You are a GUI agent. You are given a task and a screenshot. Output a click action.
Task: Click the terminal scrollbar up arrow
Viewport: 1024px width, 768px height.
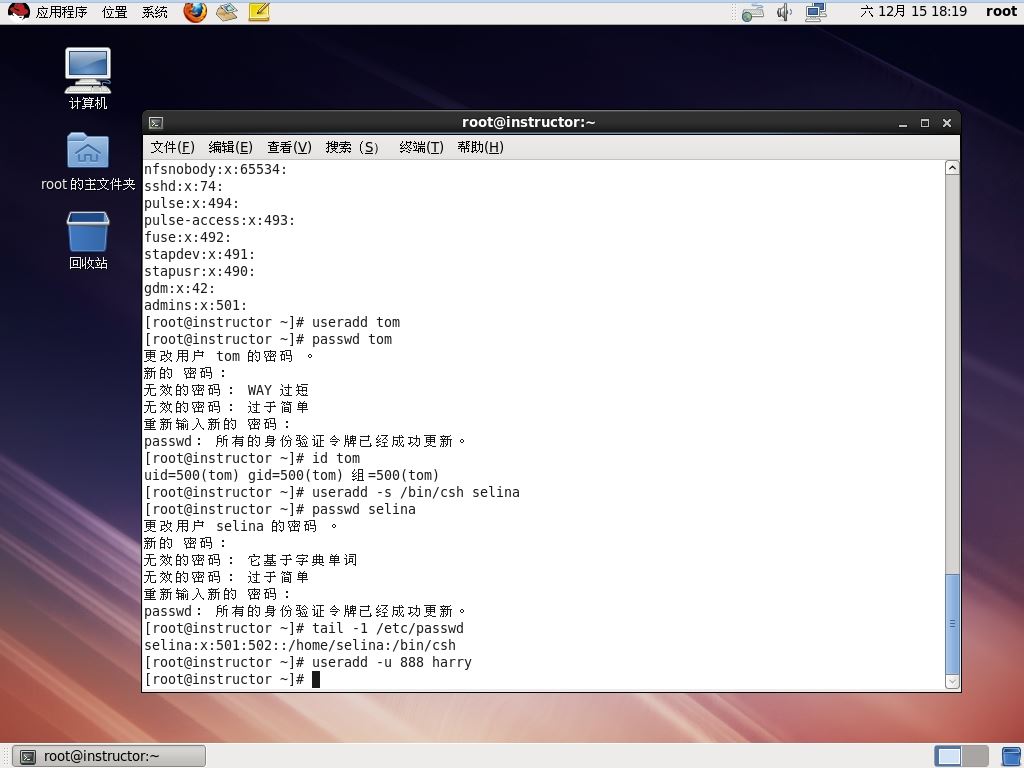pos(953,168)
